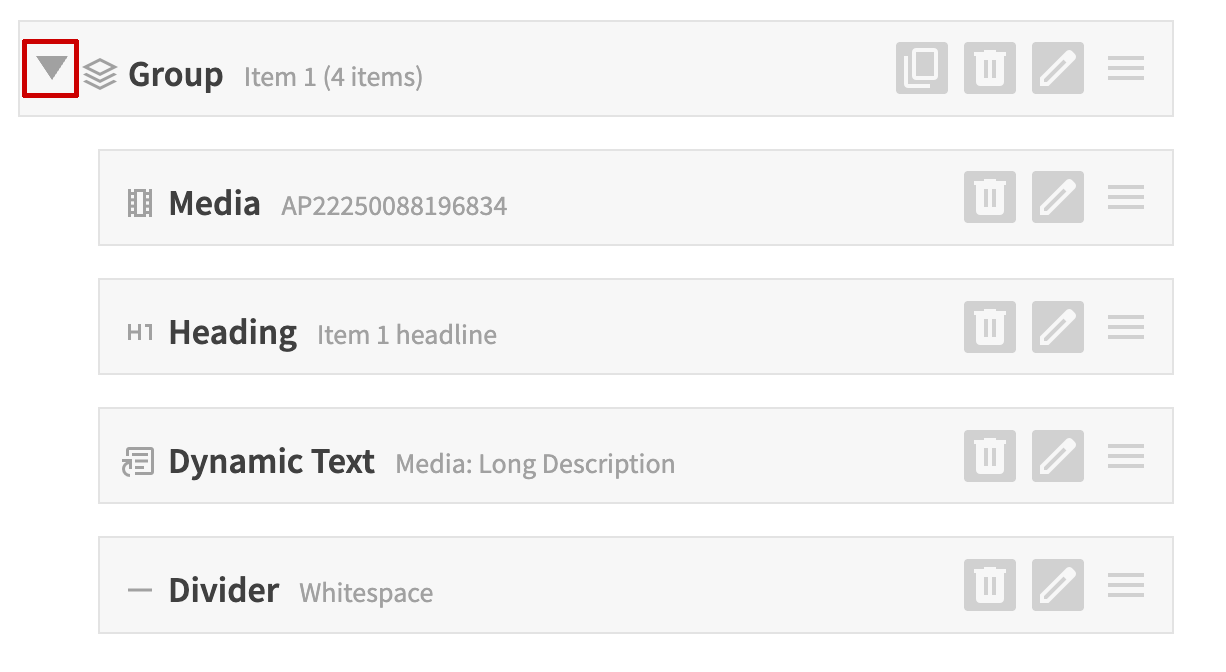Edit the Divider item

(1057, 585)
